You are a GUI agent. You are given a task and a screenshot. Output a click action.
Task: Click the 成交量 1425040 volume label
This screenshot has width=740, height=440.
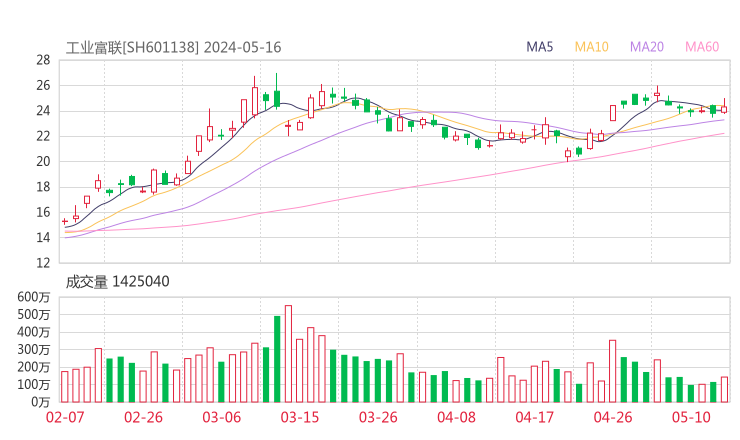click(117, 281)
